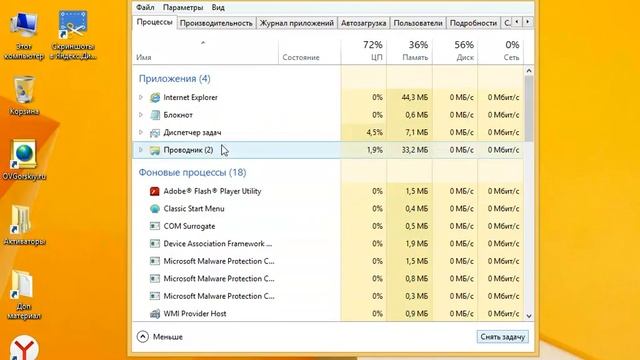
Task: Select the Приложения (4) group header
Action: point(174,79)
